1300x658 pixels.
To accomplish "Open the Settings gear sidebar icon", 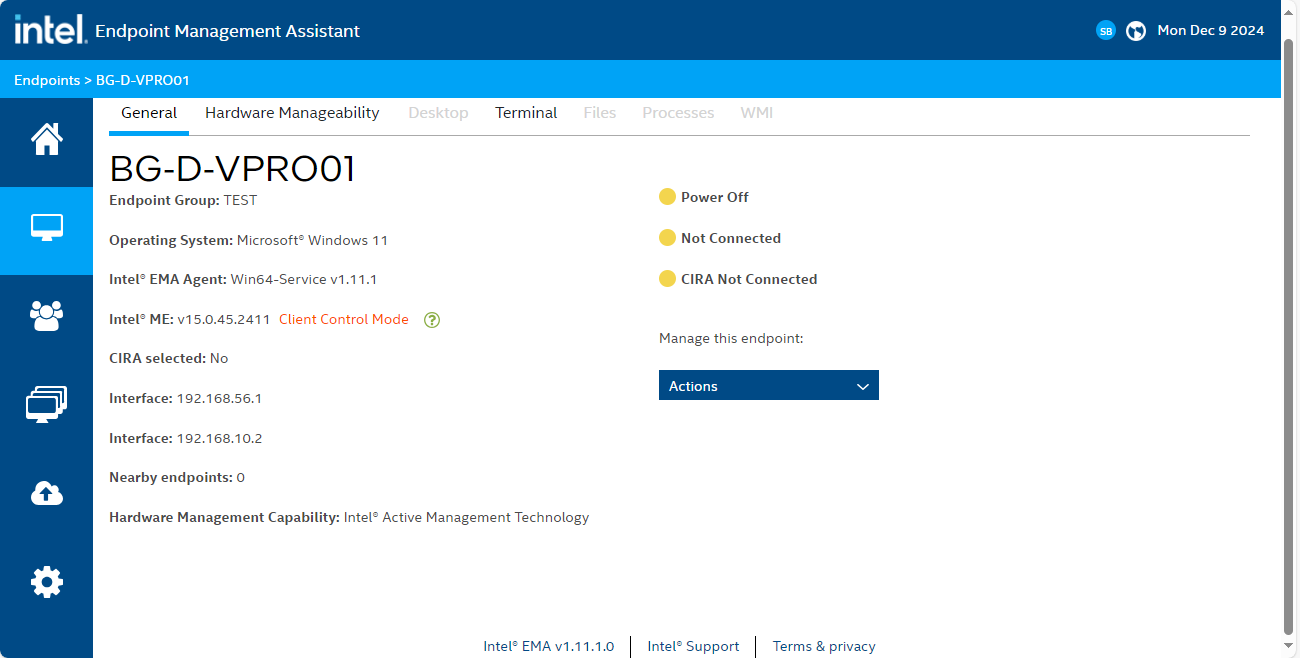I will tap(47, 582).
